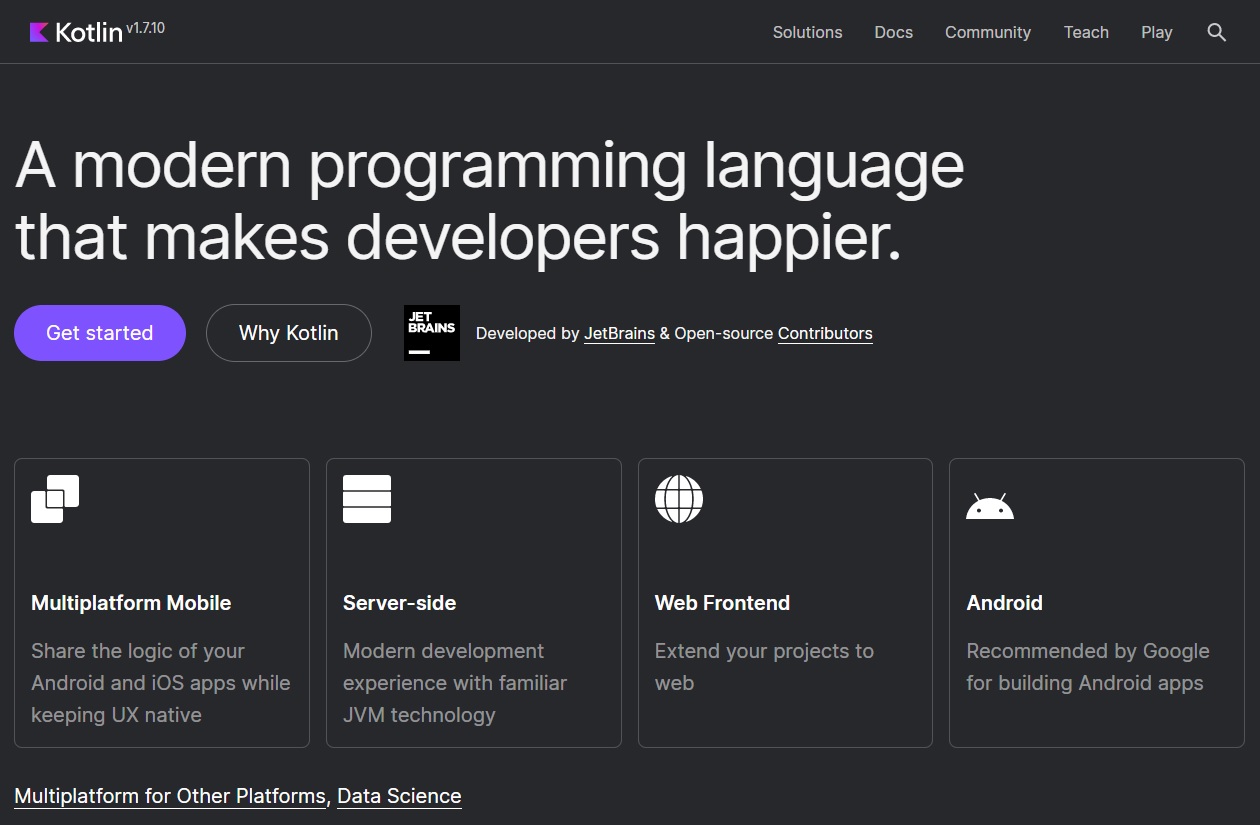Click the purple Get started button
This screenshot has height=825, width=1260.
coord(100,333)
